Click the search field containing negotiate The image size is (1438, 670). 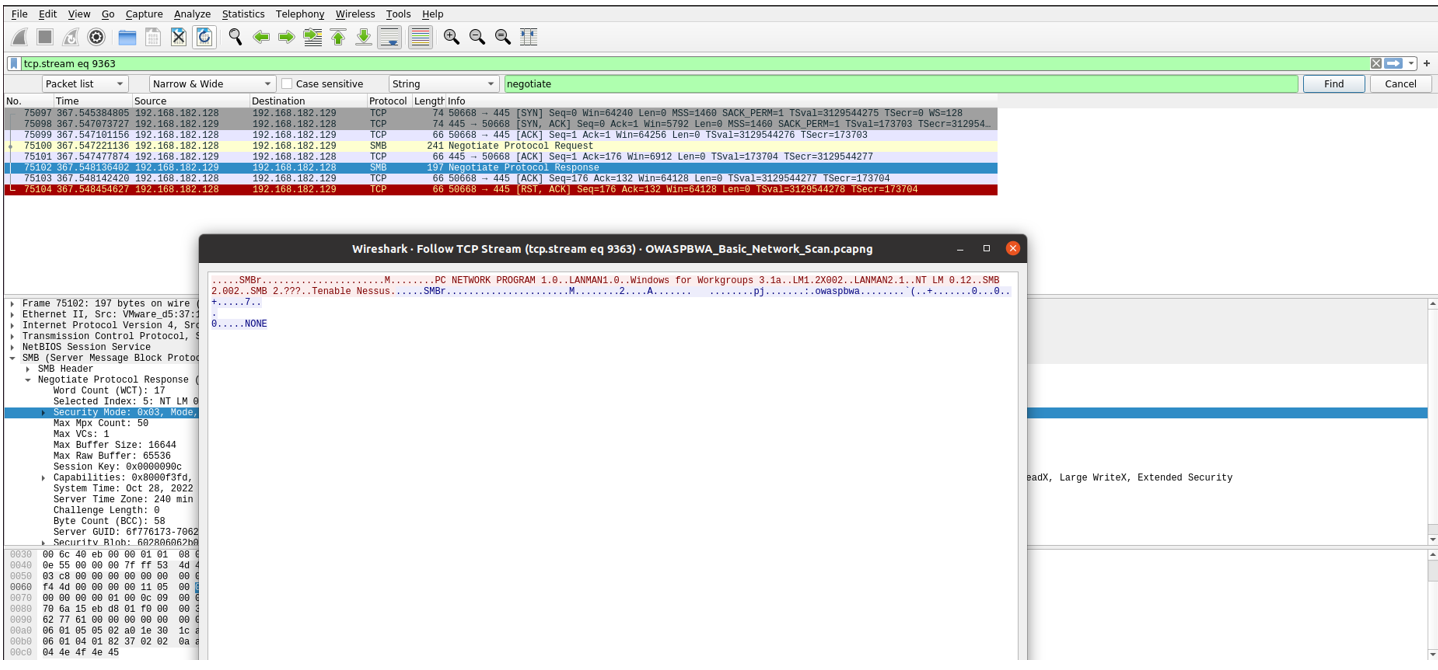[901, 84]
